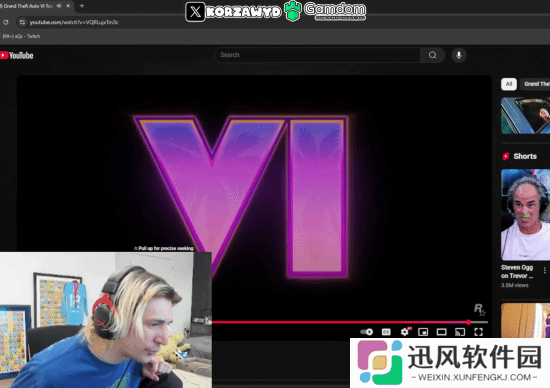Open the first recommended video thumbnail
550x388 pixels.
[525, 116]
